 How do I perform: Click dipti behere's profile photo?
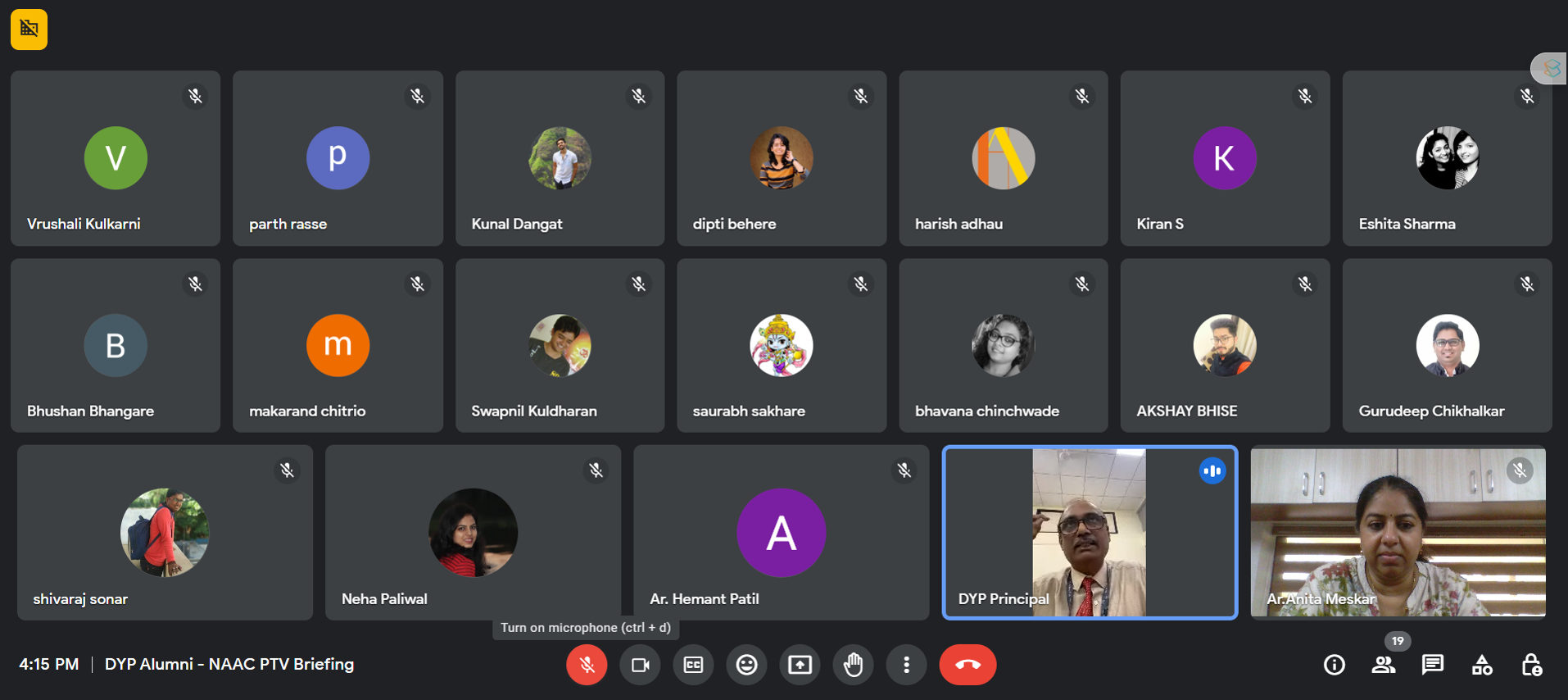pyautogui.click(x=782, y=158)
